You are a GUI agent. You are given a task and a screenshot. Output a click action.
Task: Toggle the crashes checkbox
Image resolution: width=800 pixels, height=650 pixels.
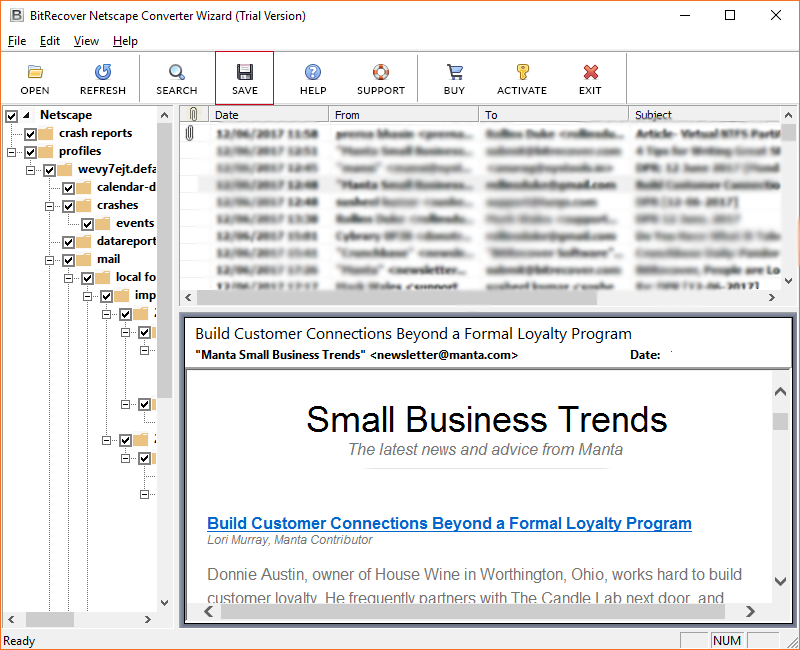(x=68, y=206)
